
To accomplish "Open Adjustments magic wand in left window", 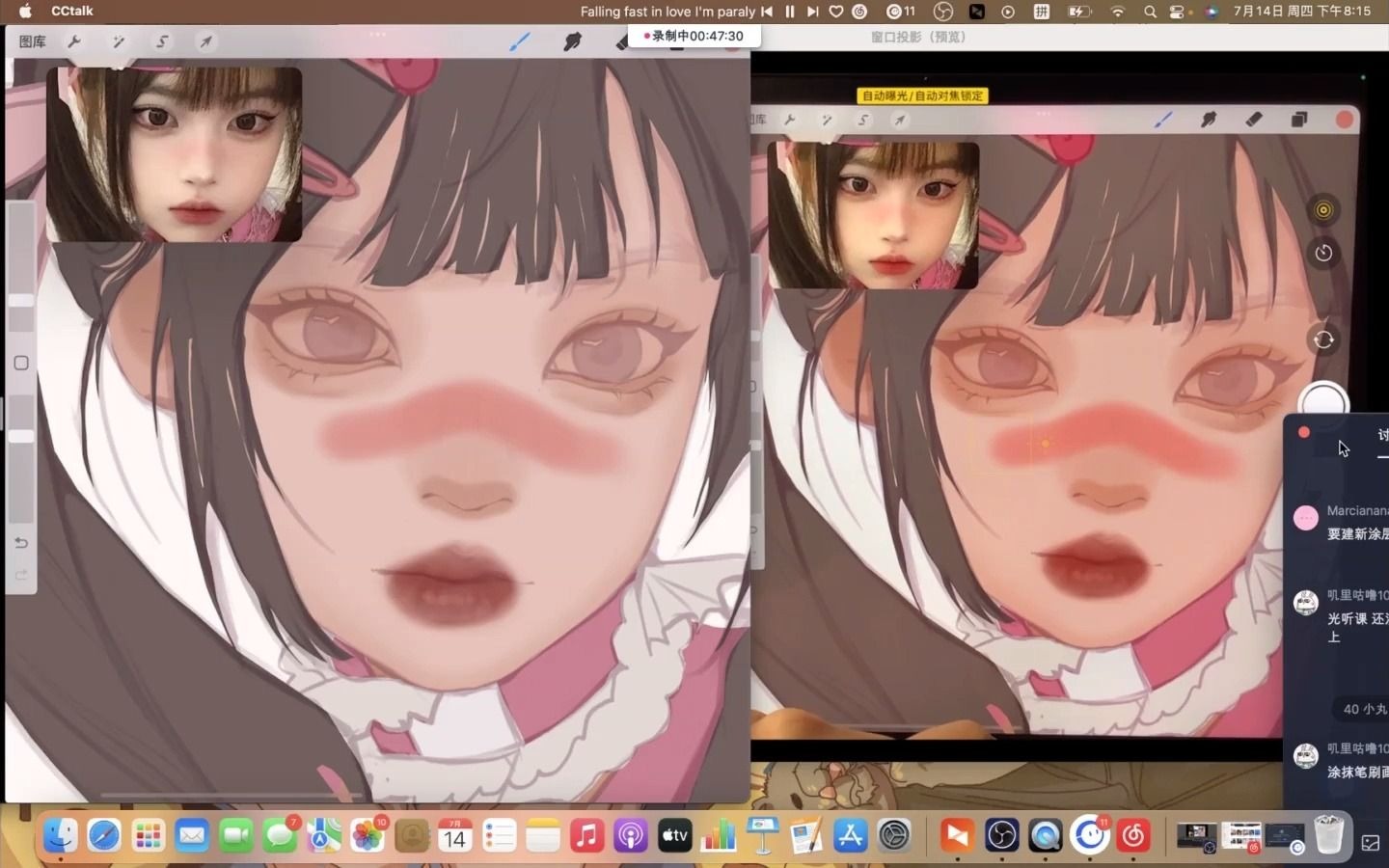I will pyautogui.click(x=119, y=41).
